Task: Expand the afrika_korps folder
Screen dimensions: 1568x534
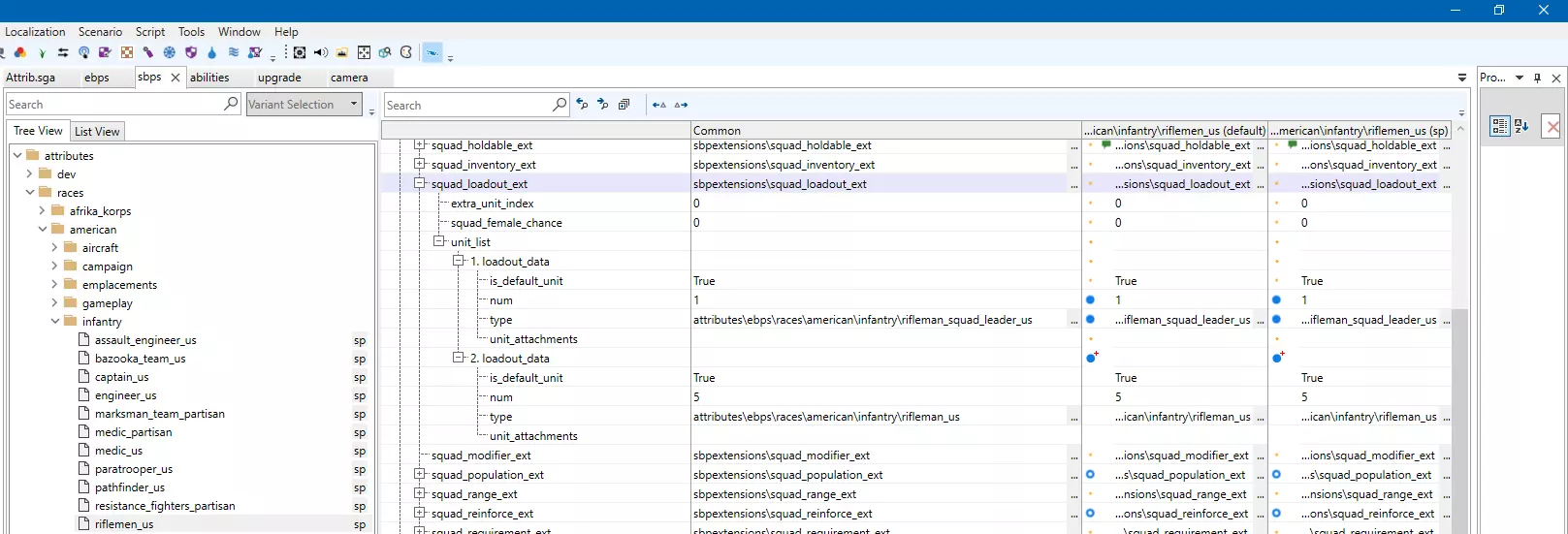Action: coord(42,210)
